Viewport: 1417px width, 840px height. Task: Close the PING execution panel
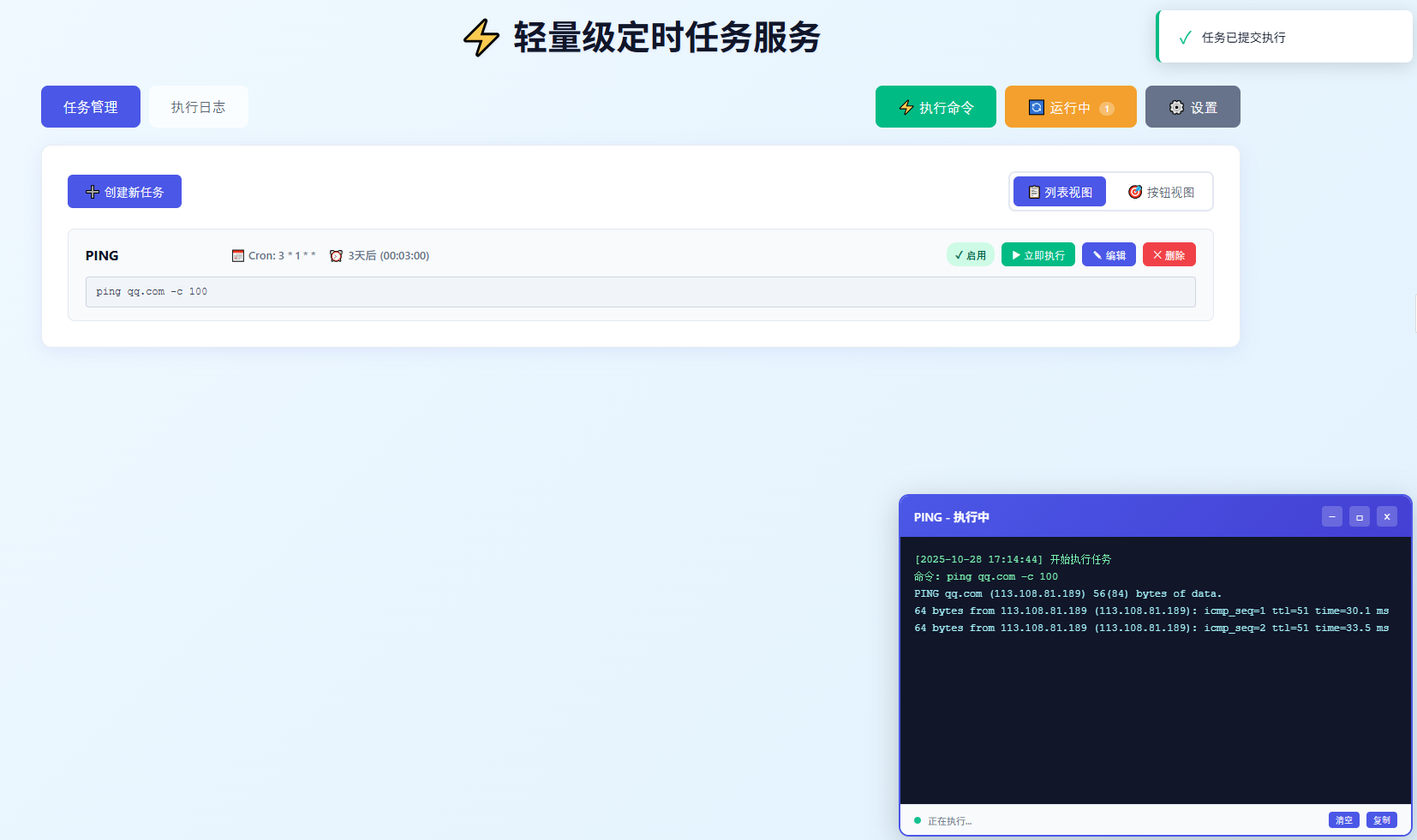(1387, 517)
